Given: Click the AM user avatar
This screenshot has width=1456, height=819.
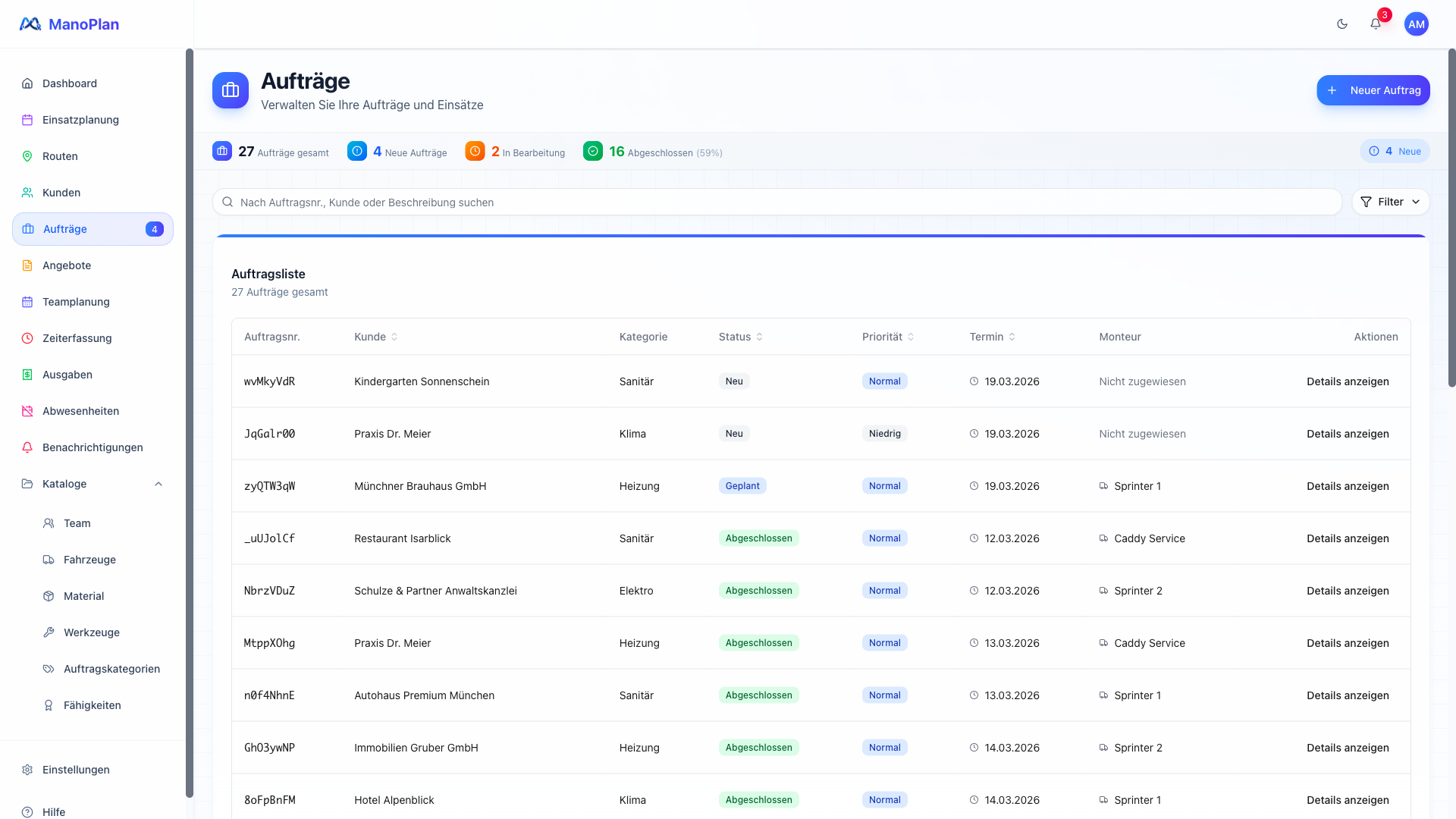Looking at the screenshot, I should 1416,24.
